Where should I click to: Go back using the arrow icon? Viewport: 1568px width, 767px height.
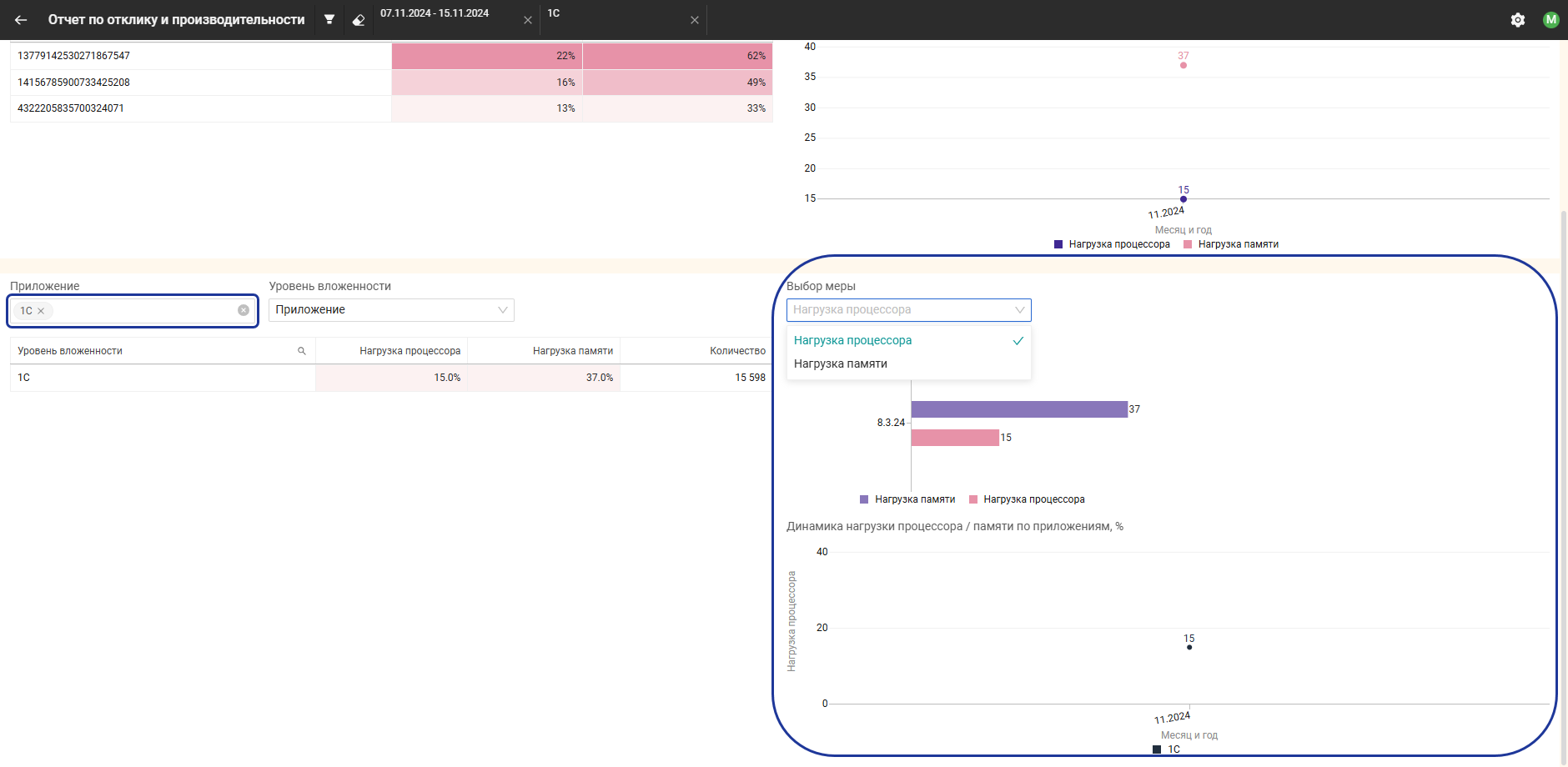point(21,20)
